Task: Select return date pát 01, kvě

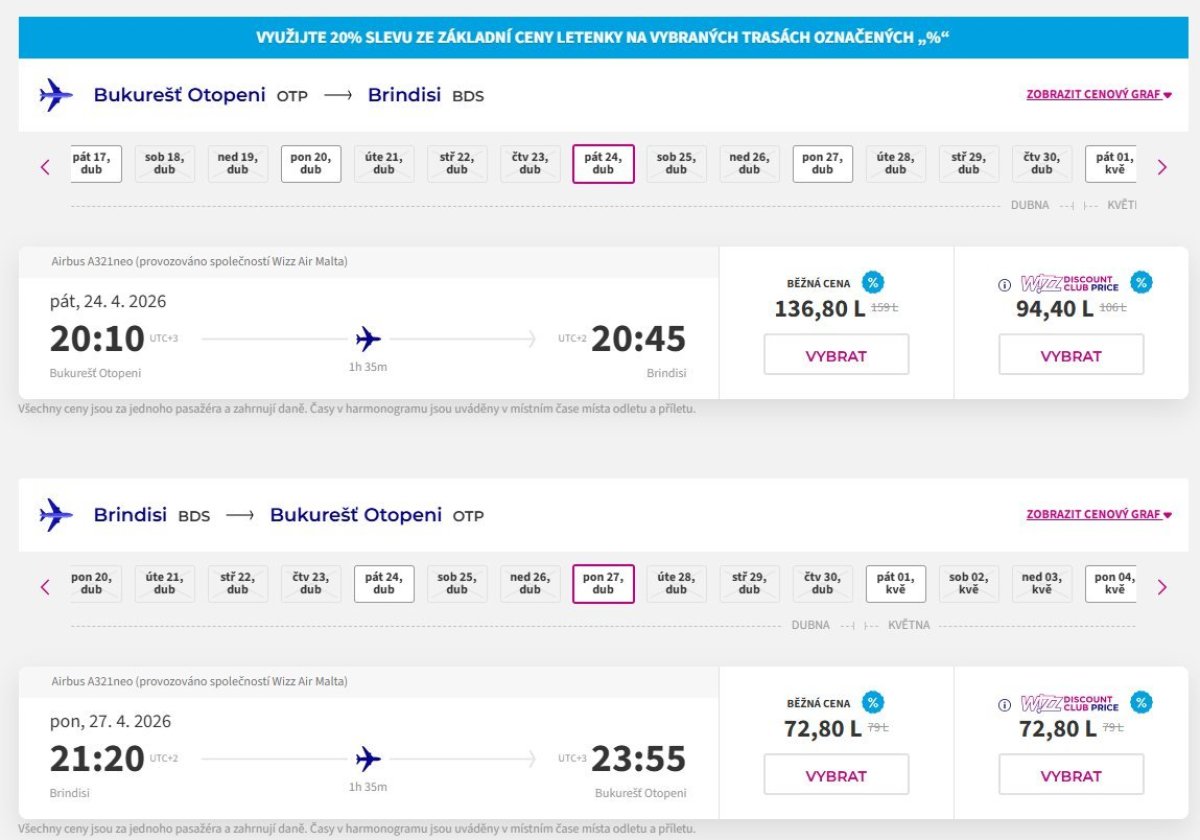Action: pos(895,583)
